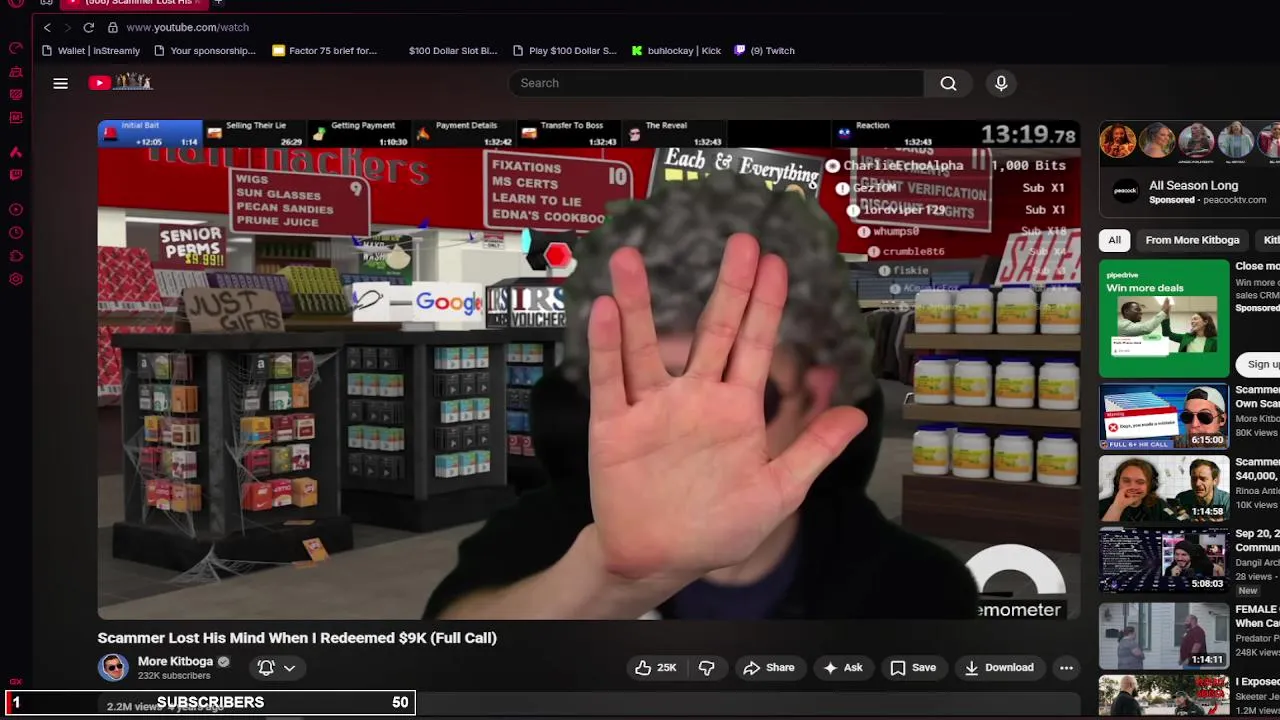The width and height of the screenshot is (1280, 720).
Task: Start voice search with microphone icon
Action: click(1001, 83)
